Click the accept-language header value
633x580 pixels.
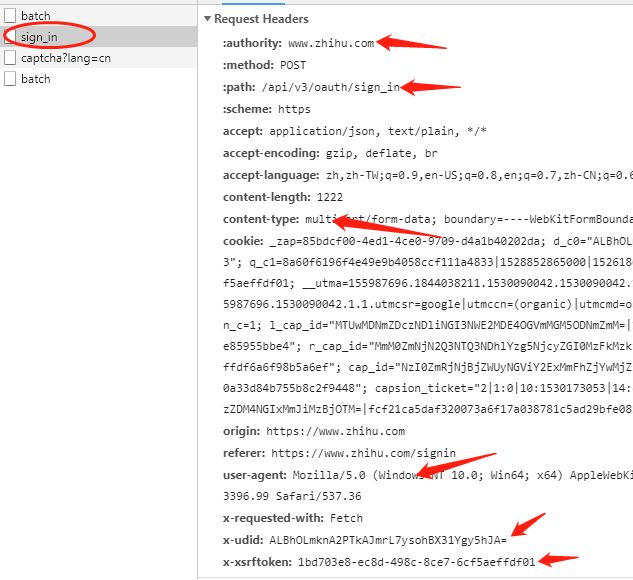coord(479,175)
